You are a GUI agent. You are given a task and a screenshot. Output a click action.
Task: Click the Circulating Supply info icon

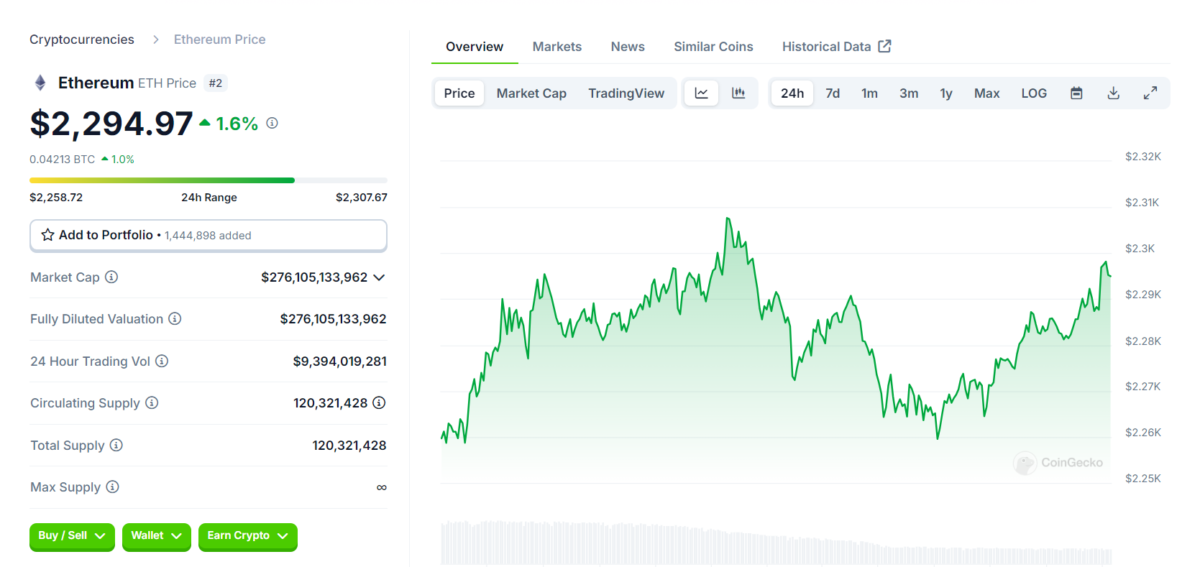point(152,403)
